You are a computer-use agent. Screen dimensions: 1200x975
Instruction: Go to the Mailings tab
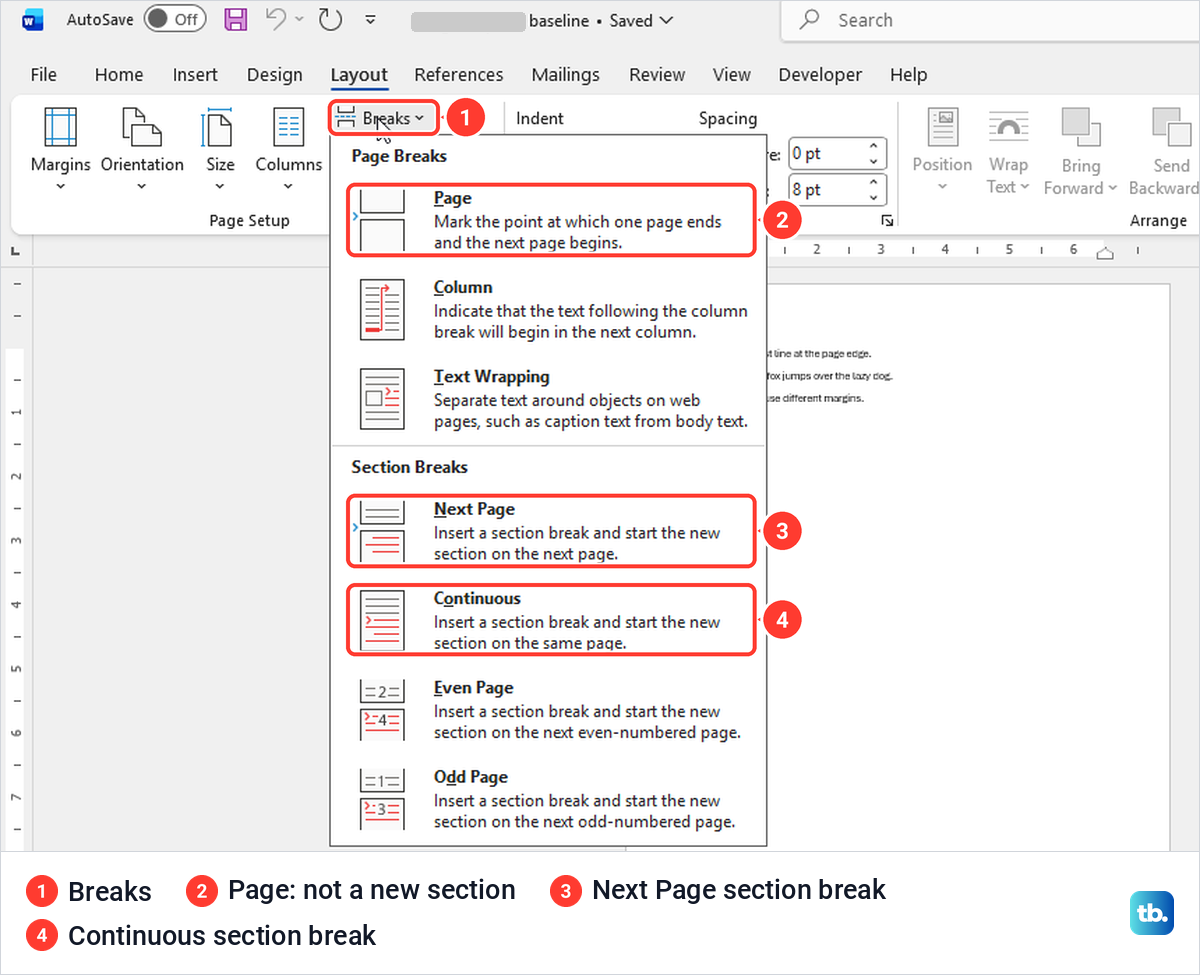pos(566,75)
